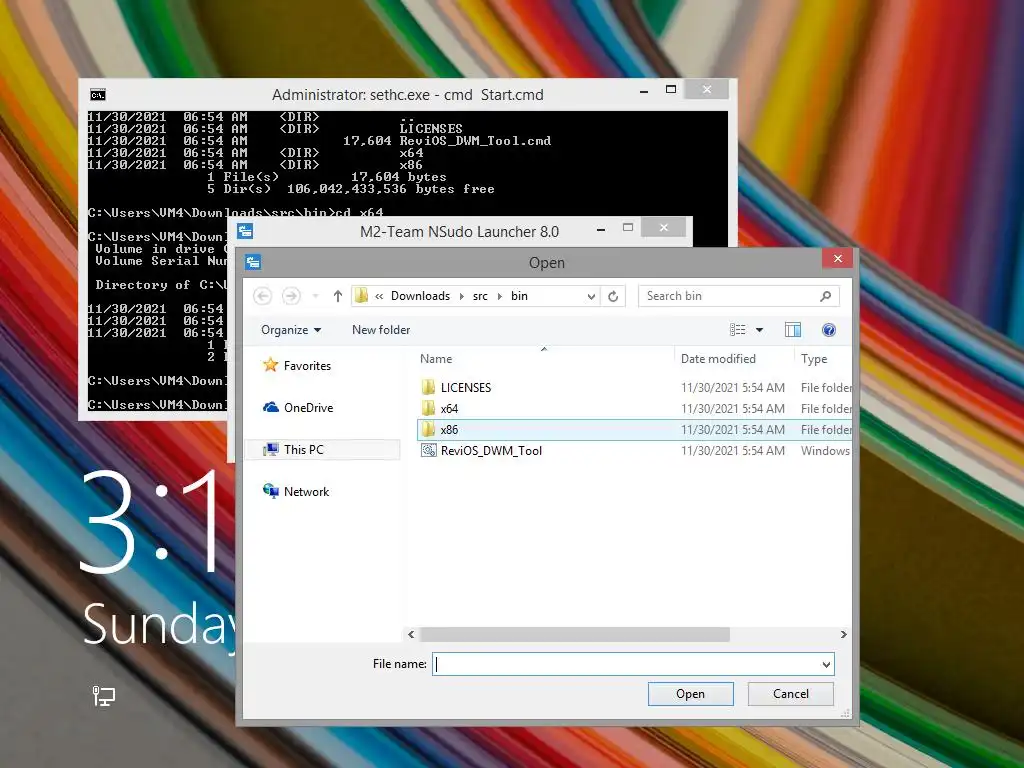Expand address bar path dropdown

coord(591,296)
